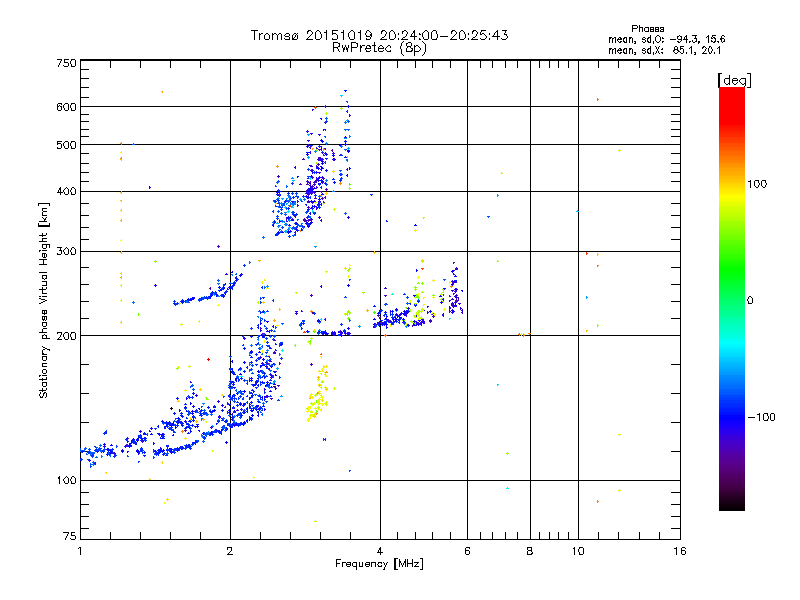This screenshot has height=600, width=800.
Task: Click the y-axis tick label '600'
Action: point(67,107)
